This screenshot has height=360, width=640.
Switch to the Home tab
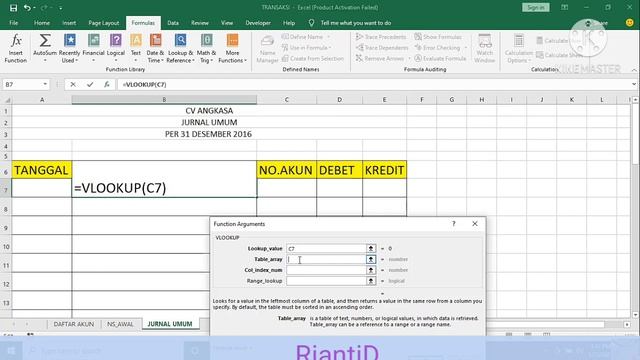coord(42,23)
